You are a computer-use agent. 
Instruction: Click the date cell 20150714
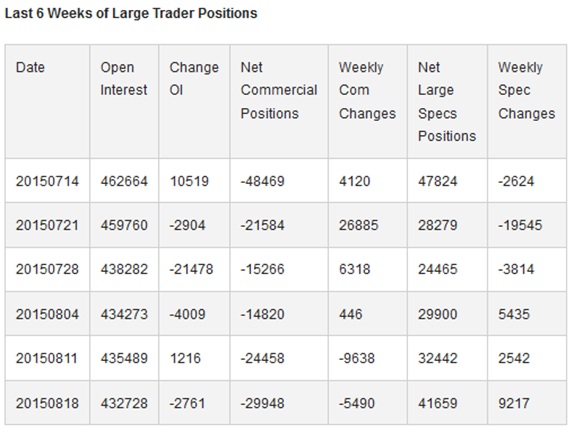point(47,181)
